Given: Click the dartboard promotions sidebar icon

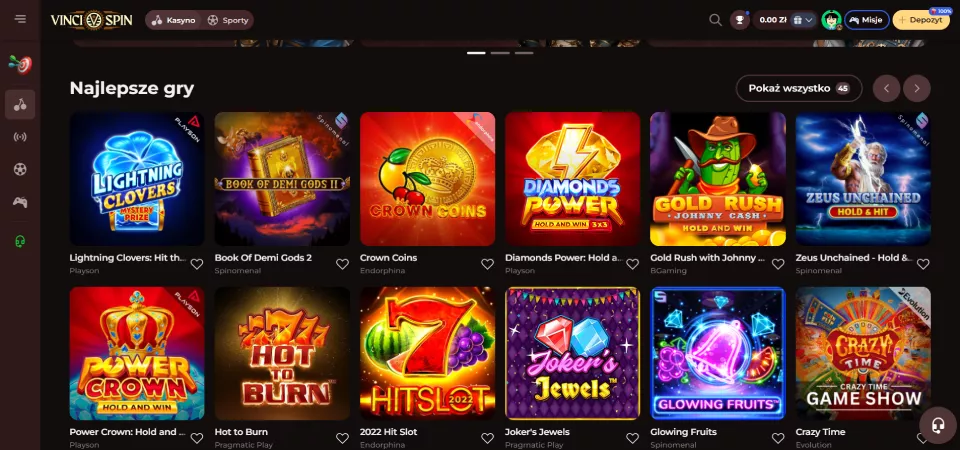Looking at the screenshot, I should [20, 65].
